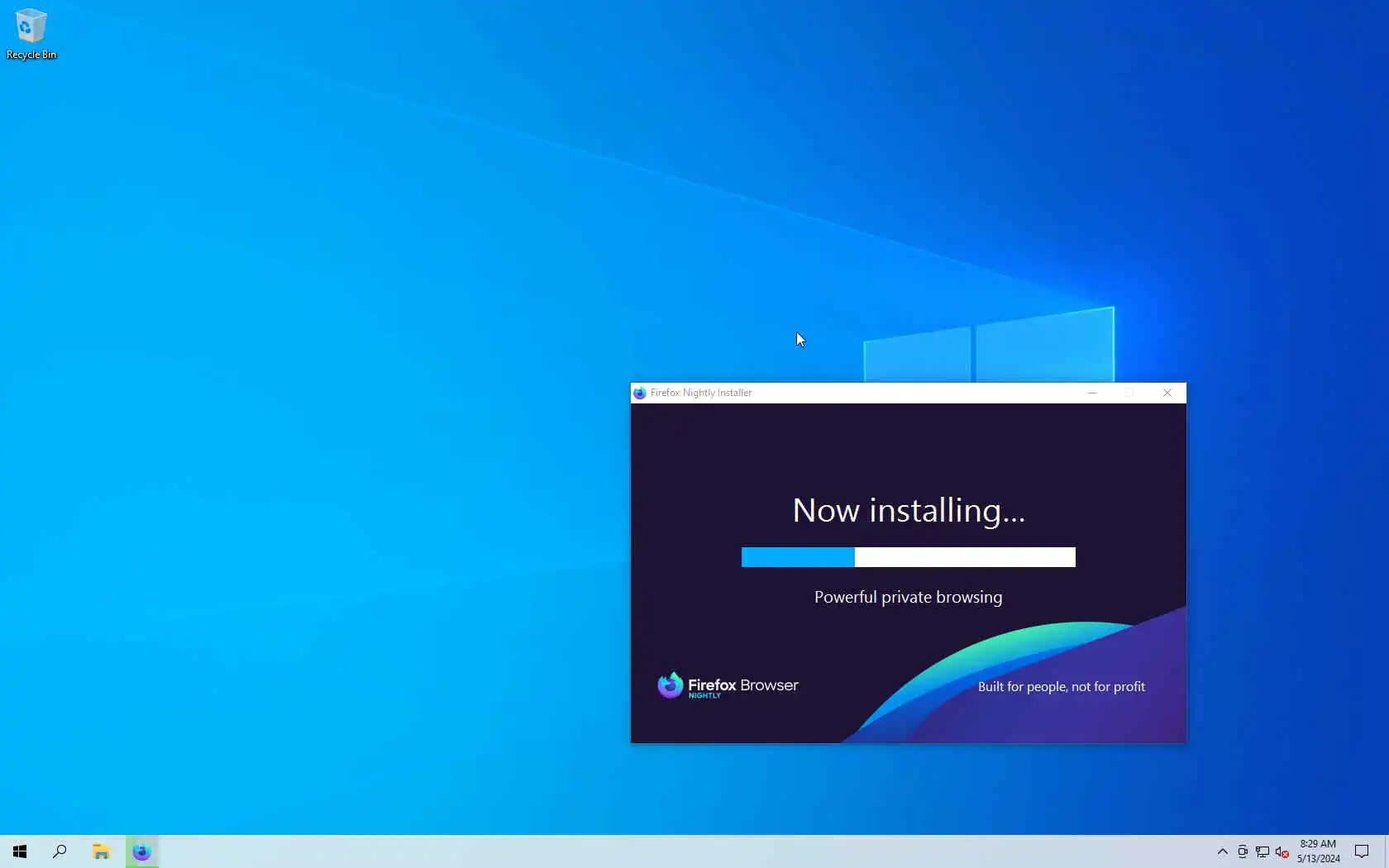Click the 'Firefox Nightly Installer' window title

coord(701,393)
